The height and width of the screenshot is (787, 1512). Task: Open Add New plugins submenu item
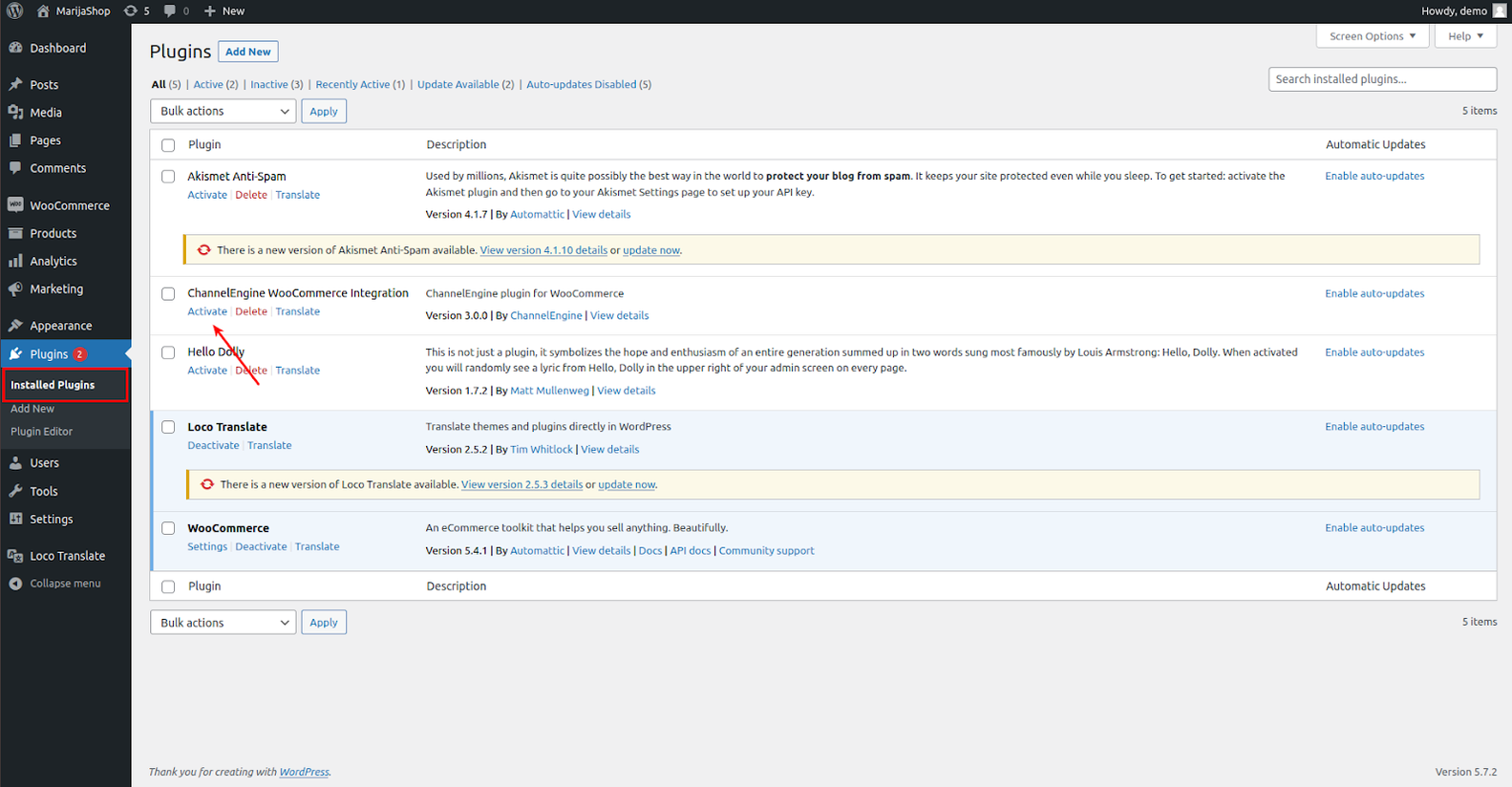[x=32, y=409]
